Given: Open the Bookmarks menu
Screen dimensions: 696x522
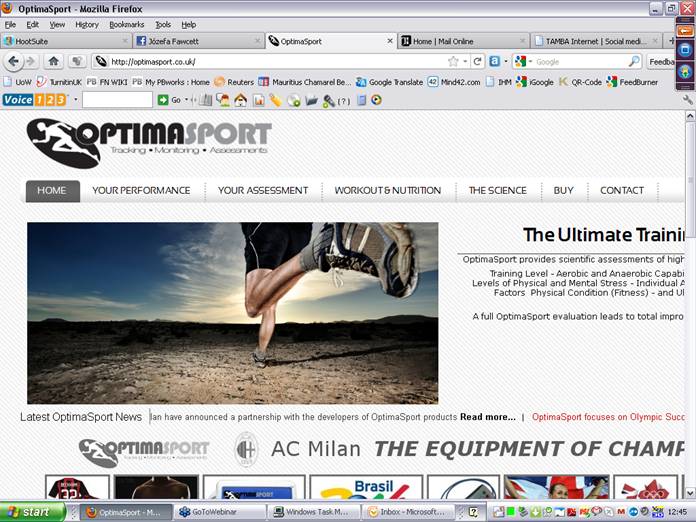Looking at the screenshot, I should [x=127, y=25].
